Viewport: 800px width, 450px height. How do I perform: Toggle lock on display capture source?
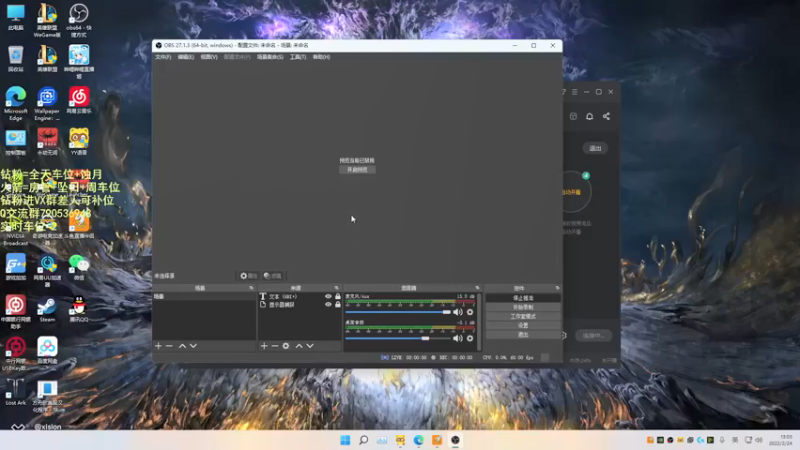tap(338, 305)
